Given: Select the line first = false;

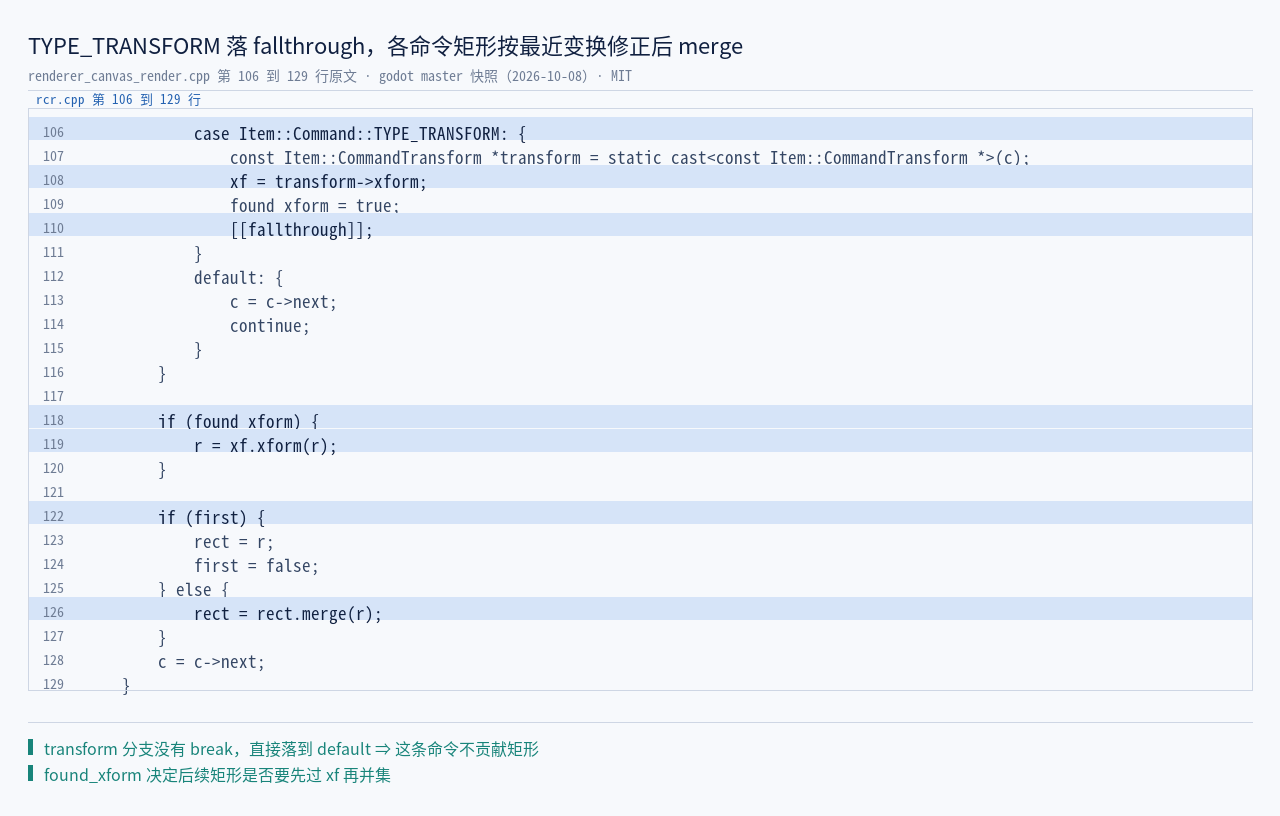Looking at the screenshot, I should click(257, 566).
